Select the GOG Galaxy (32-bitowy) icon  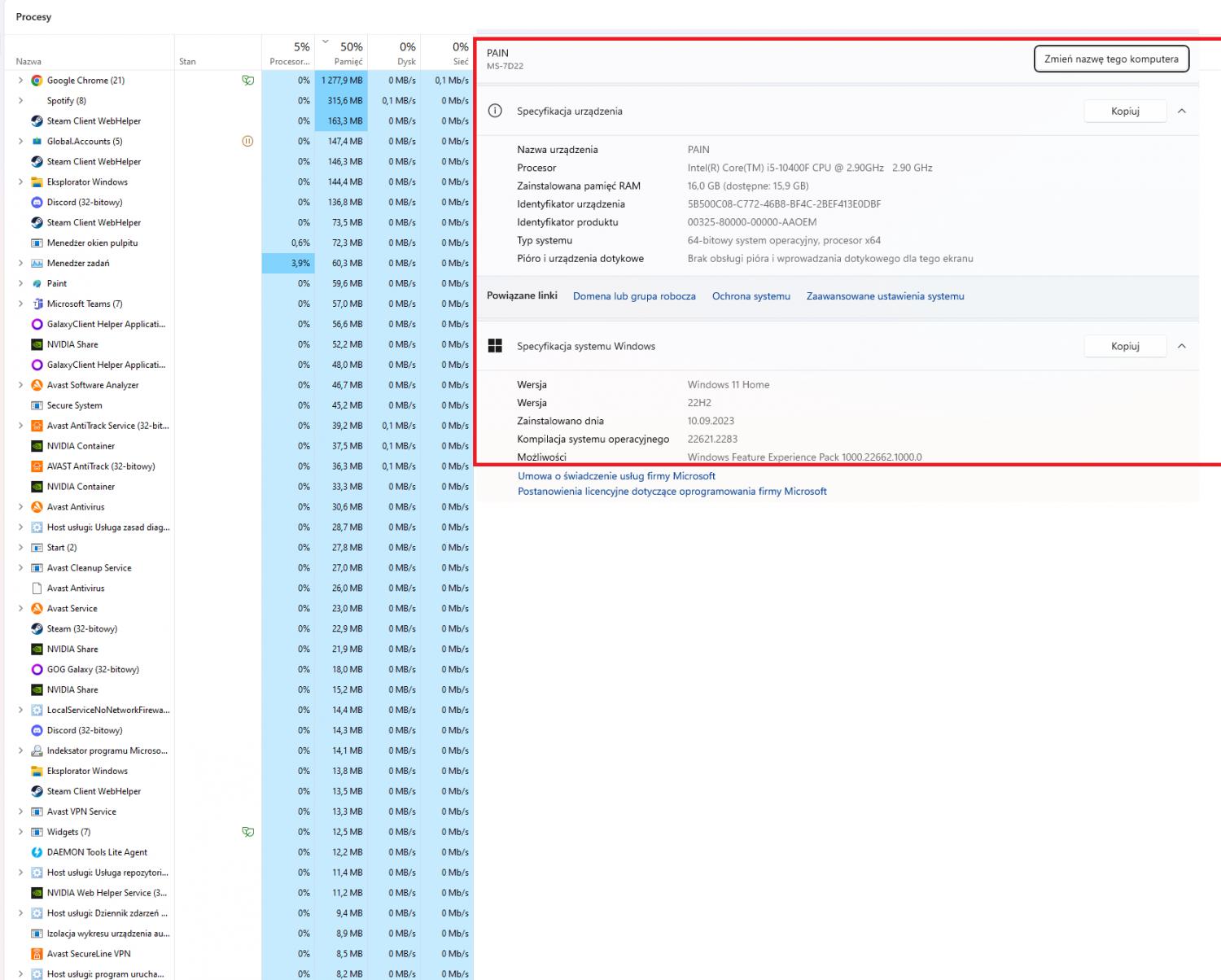coord(37,670)
